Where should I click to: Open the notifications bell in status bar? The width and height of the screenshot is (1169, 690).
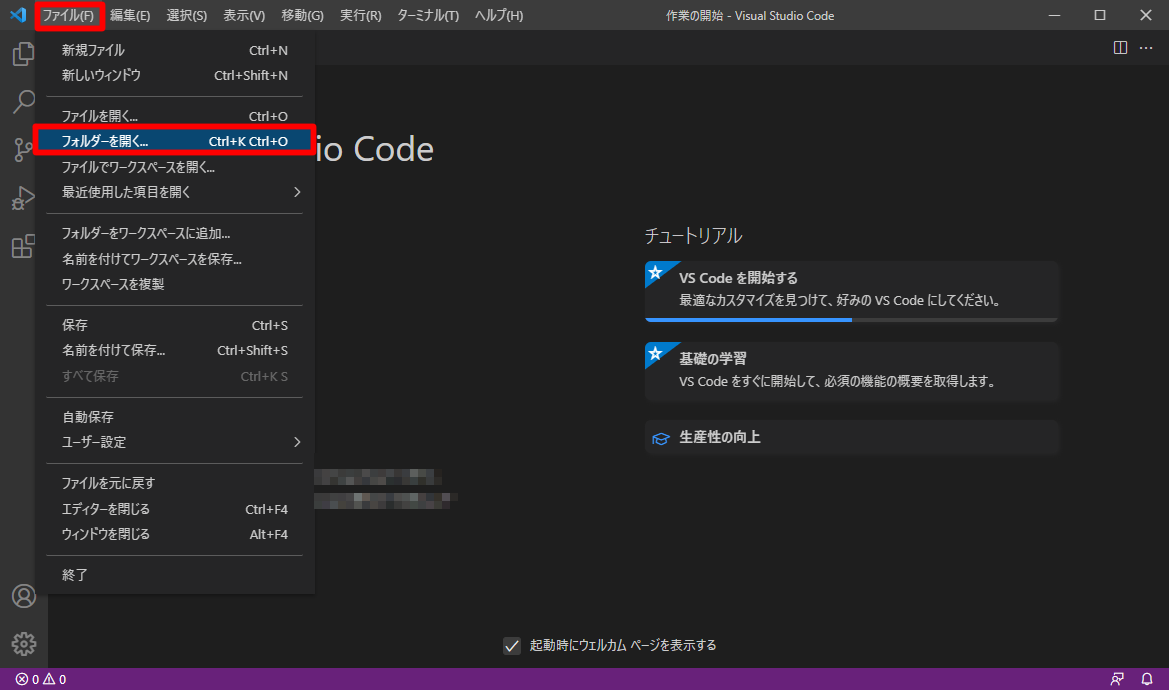1147,679
